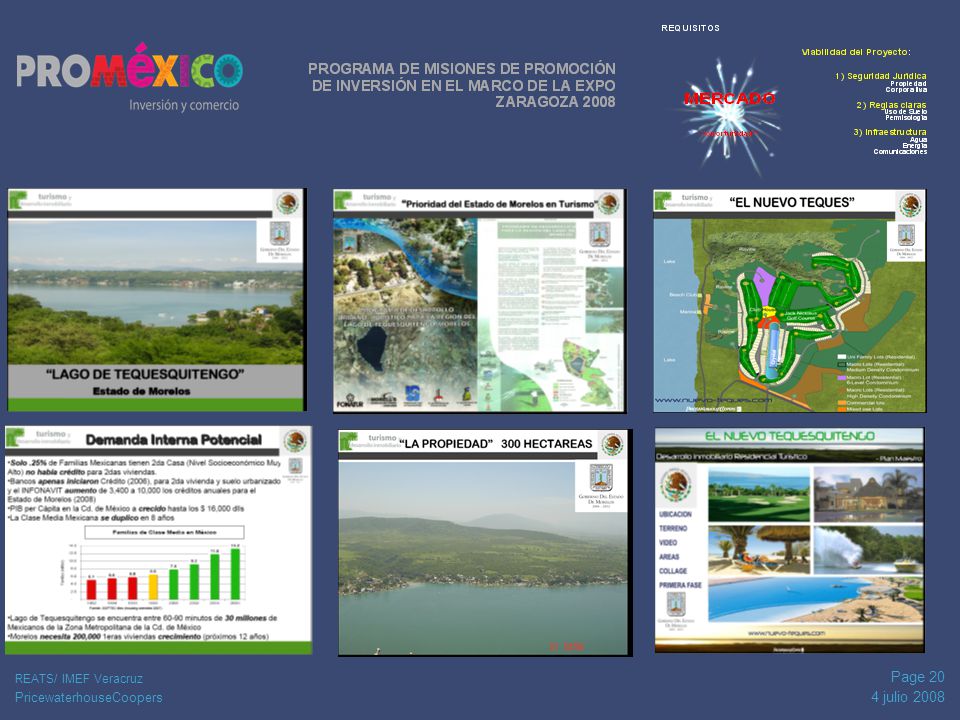Screen dimensions: 960x720
Task: Click the Mexican coat of arms on Lago de Tequesquitengo slide
Action: pos(287,203)
